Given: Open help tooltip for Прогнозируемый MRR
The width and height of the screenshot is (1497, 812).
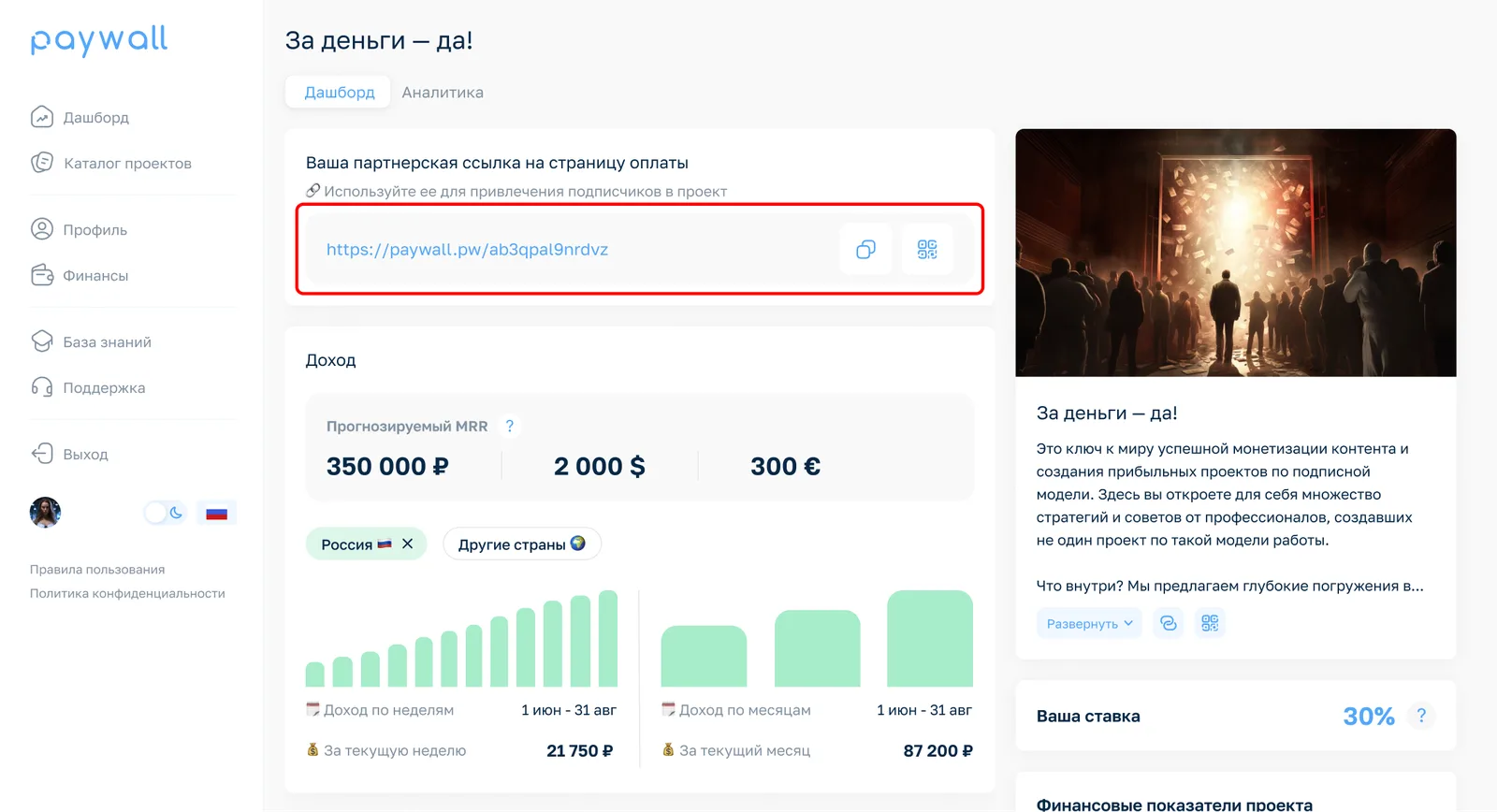Looking at the screenshot, I should (x=509, y=426).
